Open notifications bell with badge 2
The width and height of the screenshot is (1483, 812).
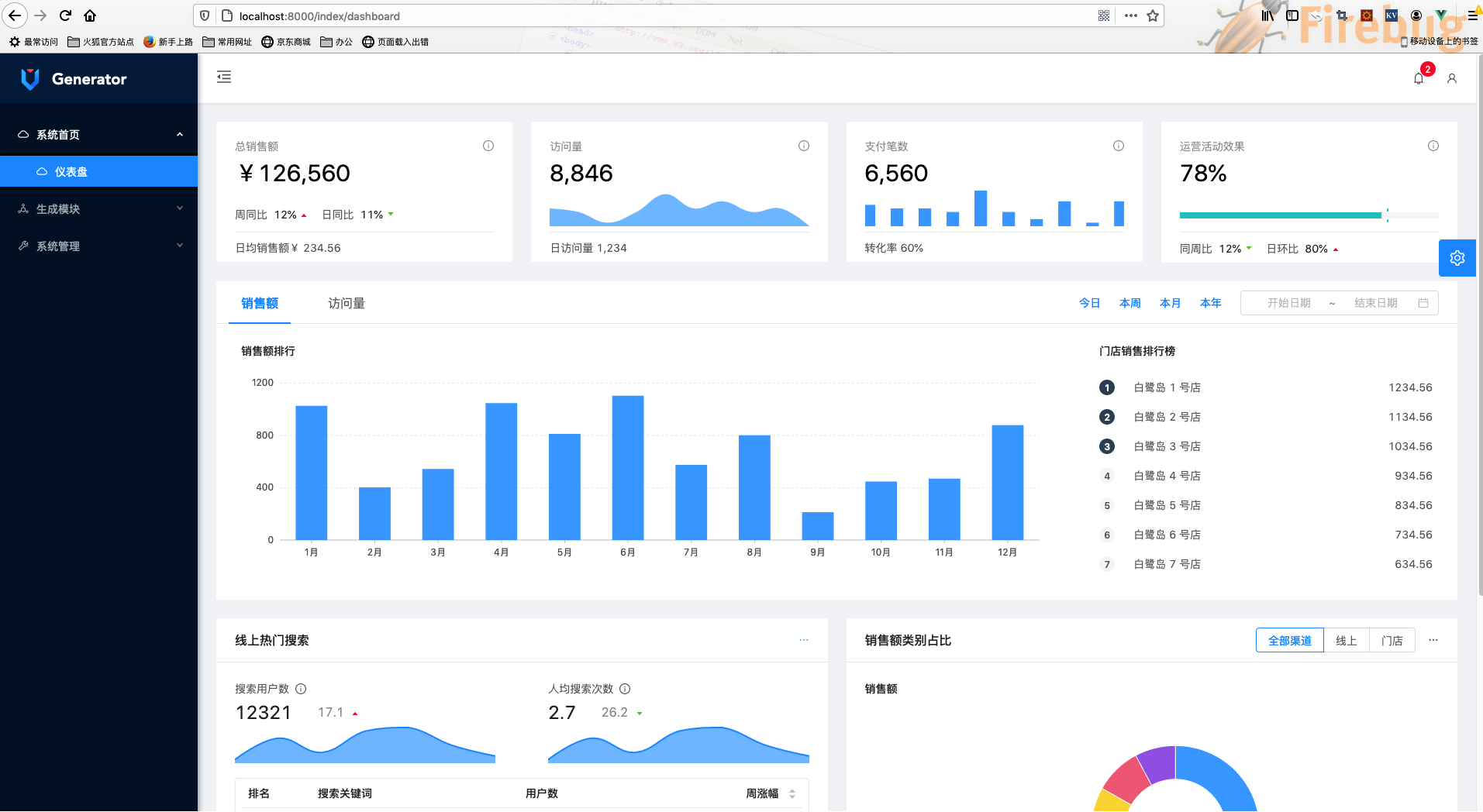tap(1419, 78)
